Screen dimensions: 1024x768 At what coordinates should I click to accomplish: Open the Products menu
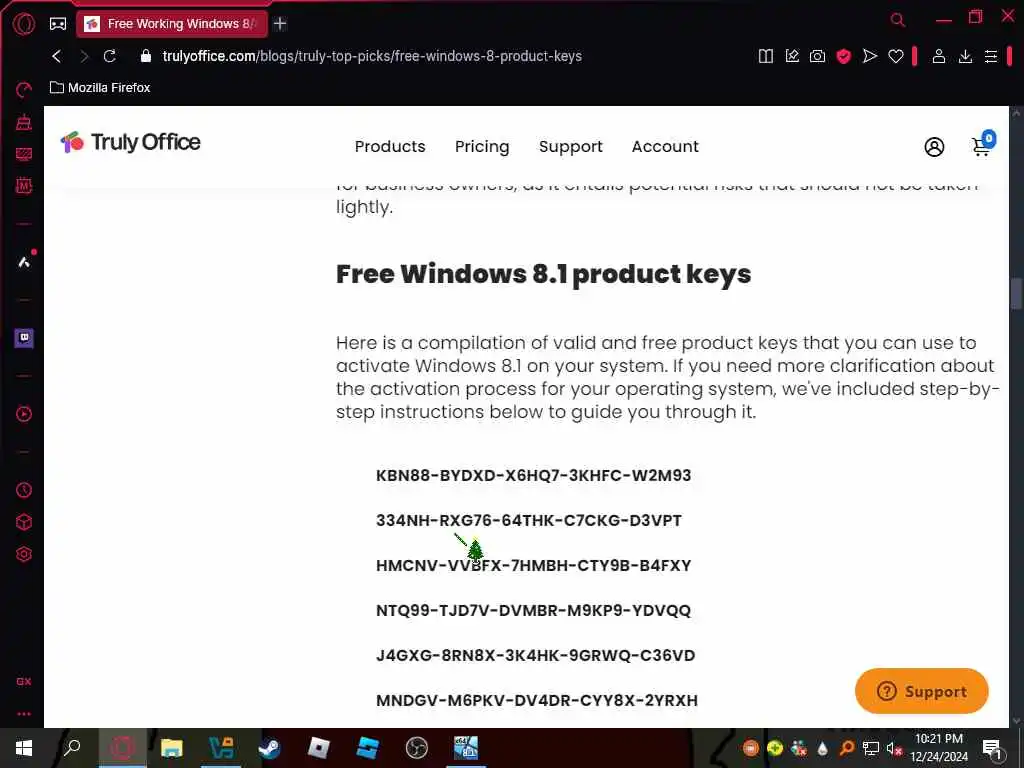tap(390, 146)
